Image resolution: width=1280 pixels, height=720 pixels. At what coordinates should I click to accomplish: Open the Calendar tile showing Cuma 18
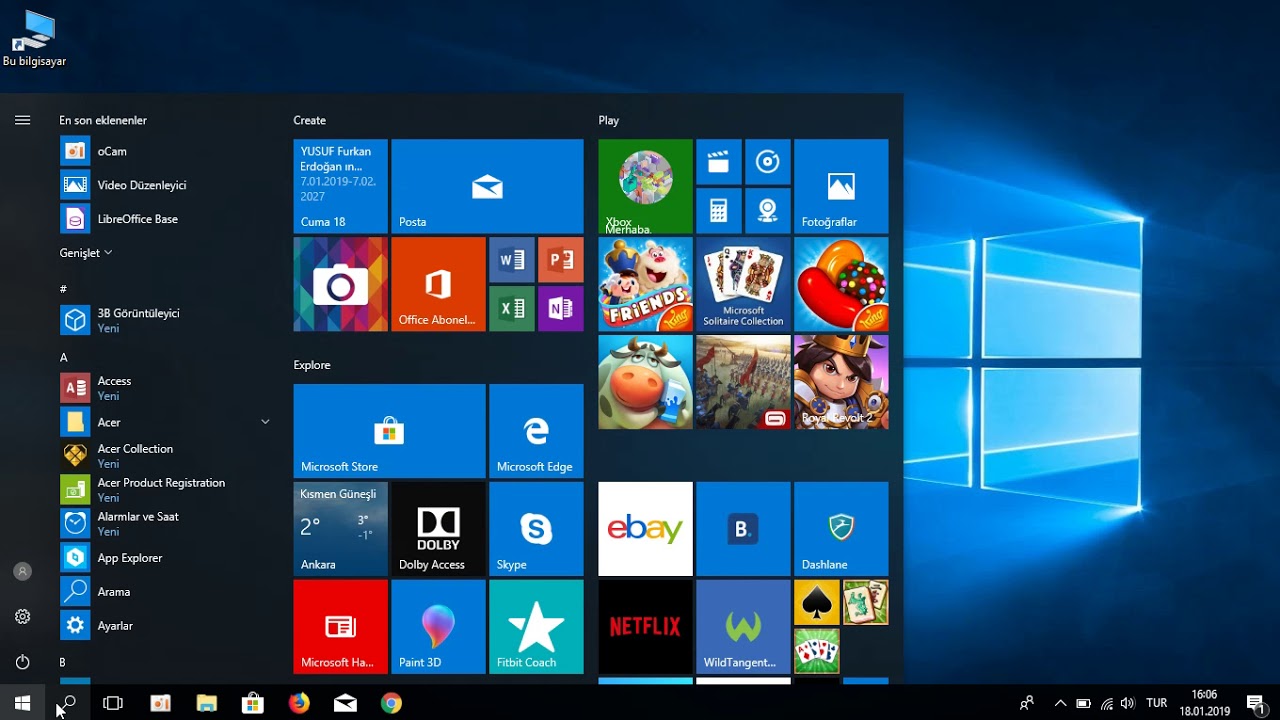pyautogui.click(x=340, y=186)
